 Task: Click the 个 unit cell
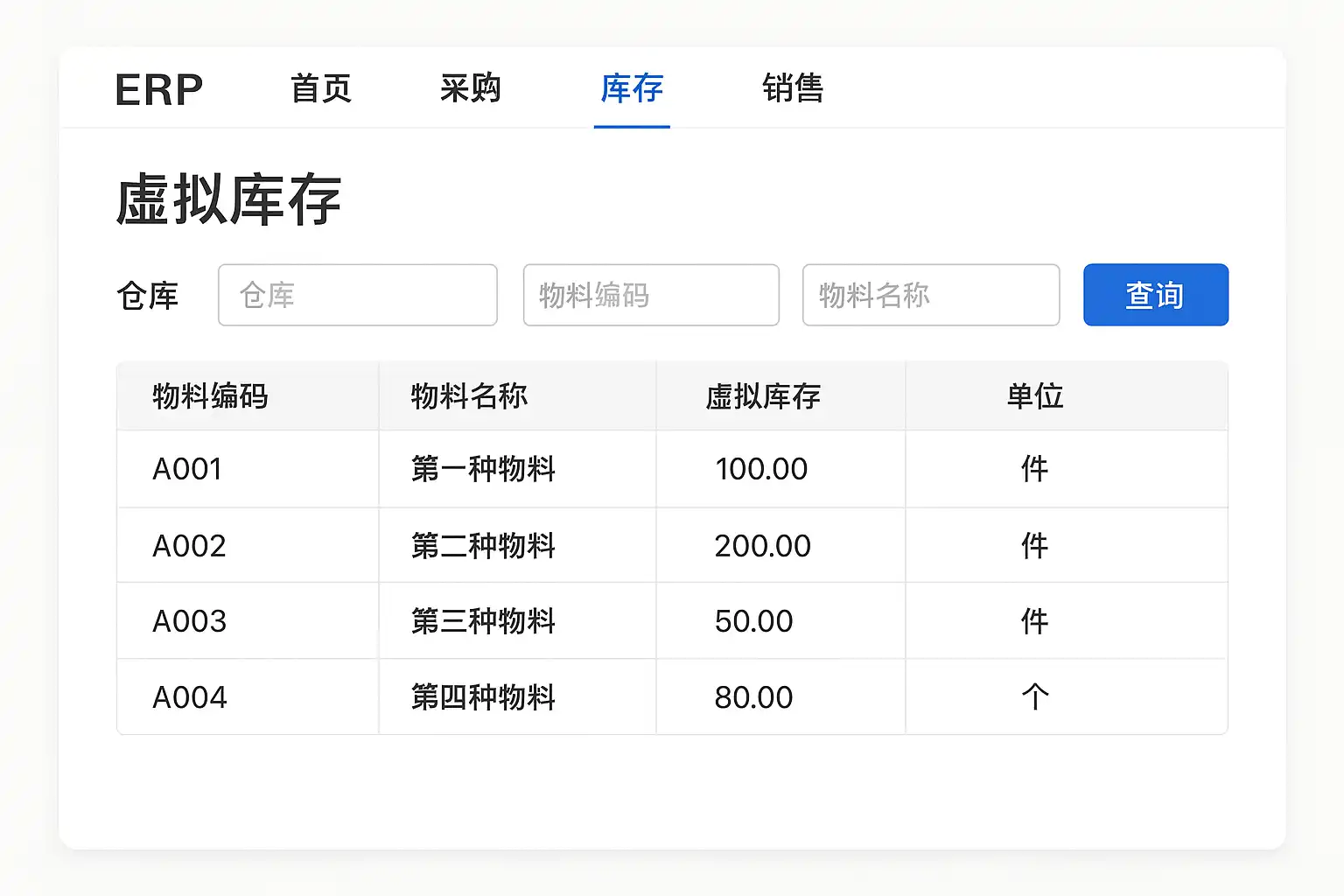tap(1034, 697)
